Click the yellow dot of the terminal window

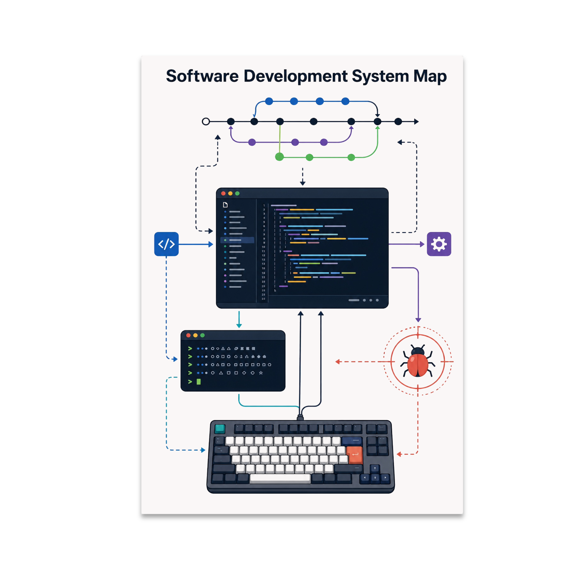[195, 335]
